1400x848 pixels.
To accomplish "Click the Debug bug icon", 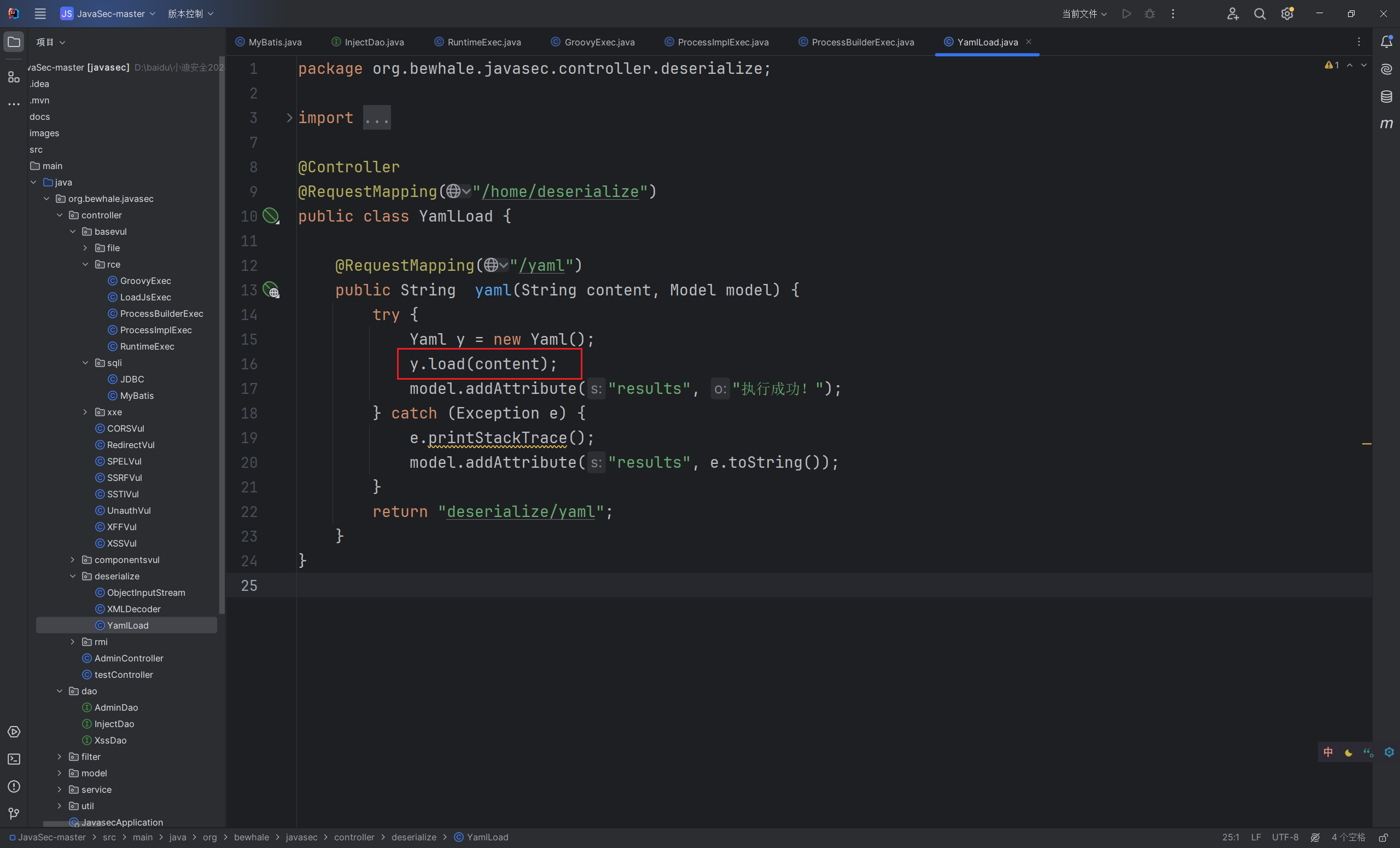I will 1150,14.
